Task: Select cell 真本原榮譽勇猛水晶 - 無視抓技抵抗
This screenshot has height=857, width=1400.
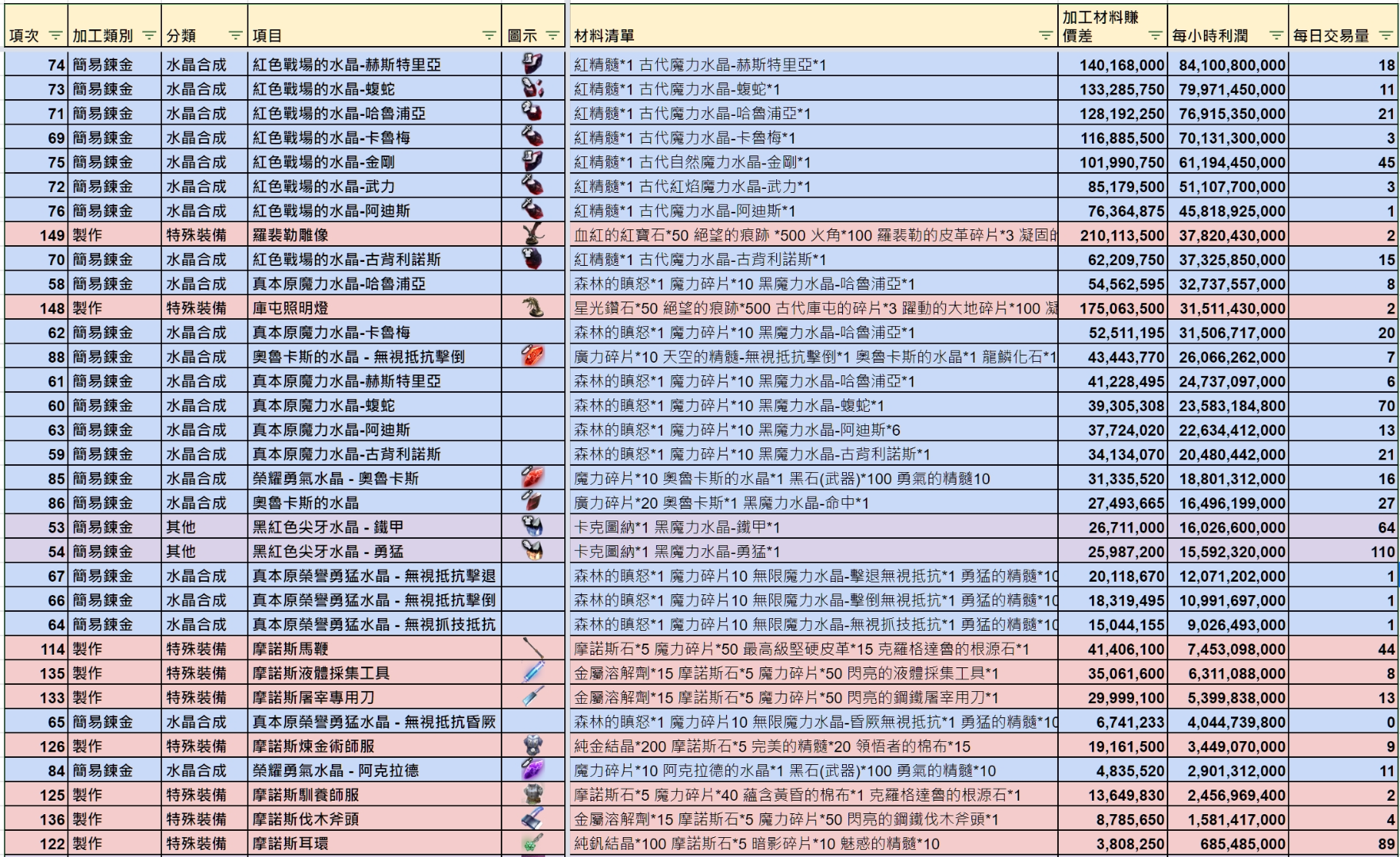Action: [x=375, y=624]
